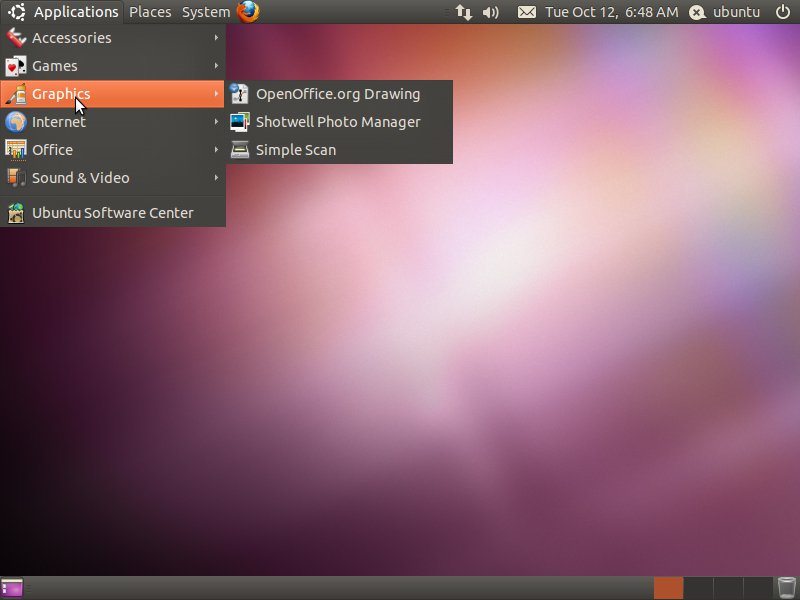Open the sound volume indicator
Image resolution: width=800 pixels, height=600 pixels.
coord(490,12)
